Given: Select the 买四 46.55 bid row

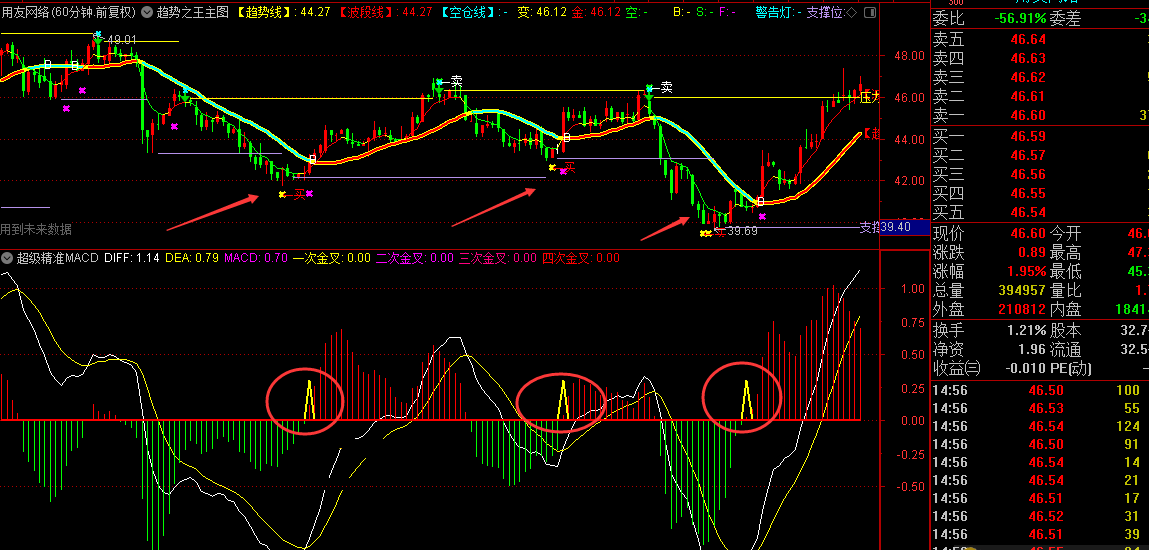Looking at the screenshot, I should pos(1039,194).
